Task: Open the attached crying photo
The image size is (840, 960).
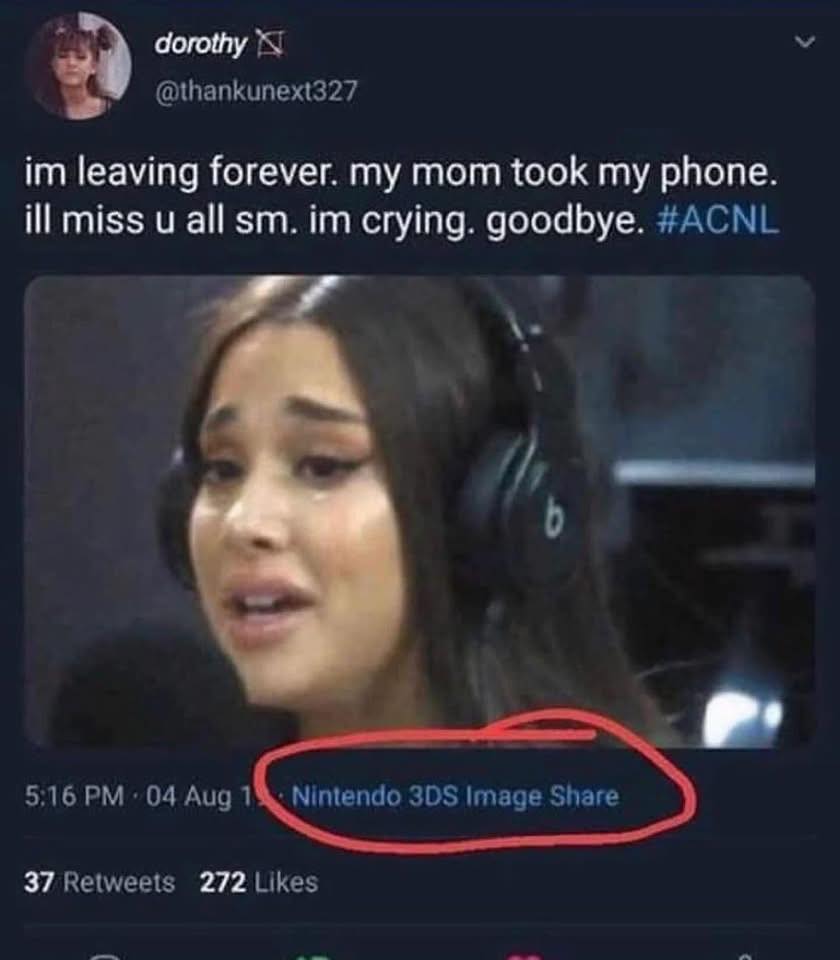Action: pos(419,511)
